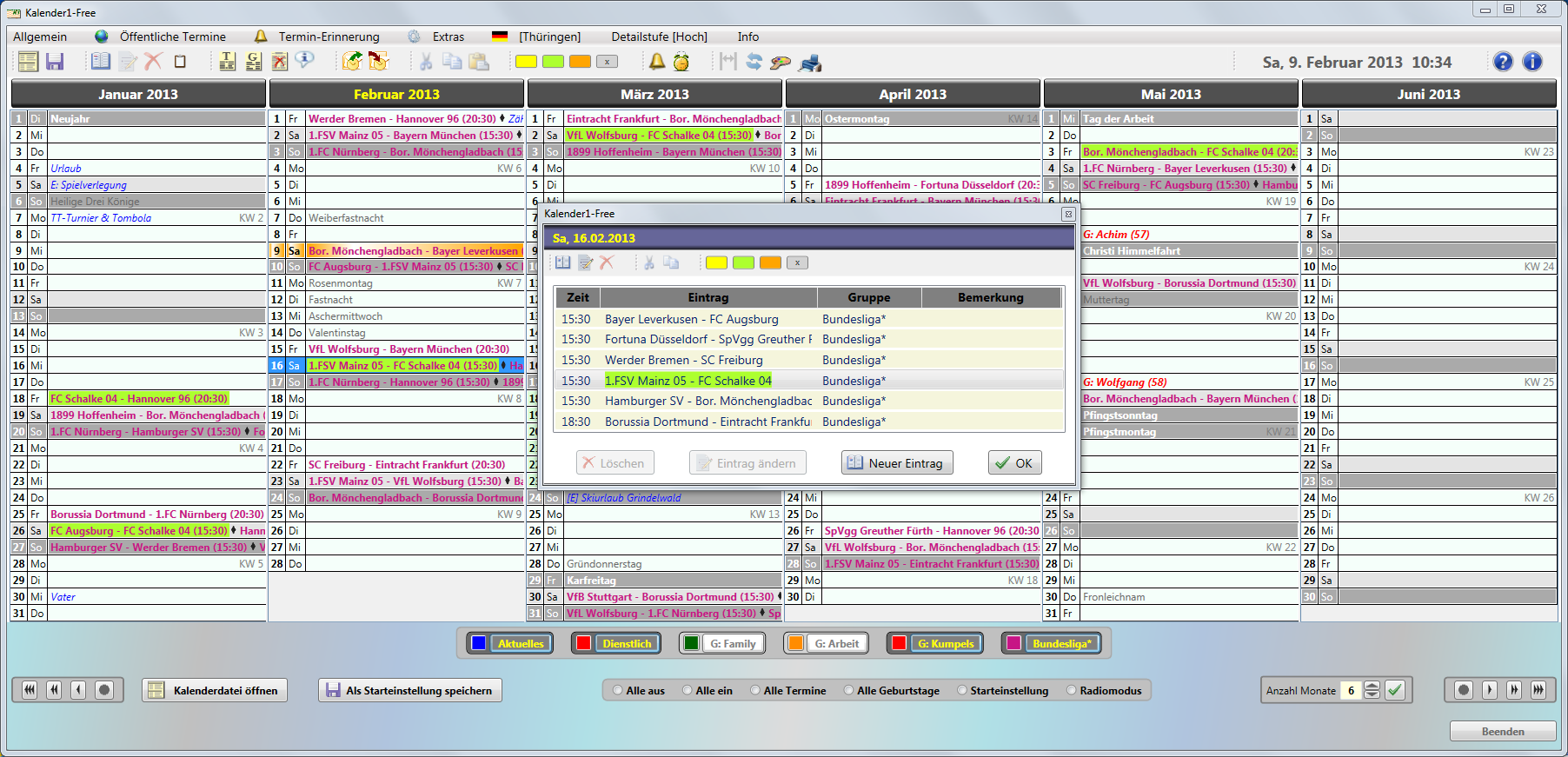Open the 'Extras' menu
Image resolution: width=1568 pixels, height=757 pixels.
448,37
